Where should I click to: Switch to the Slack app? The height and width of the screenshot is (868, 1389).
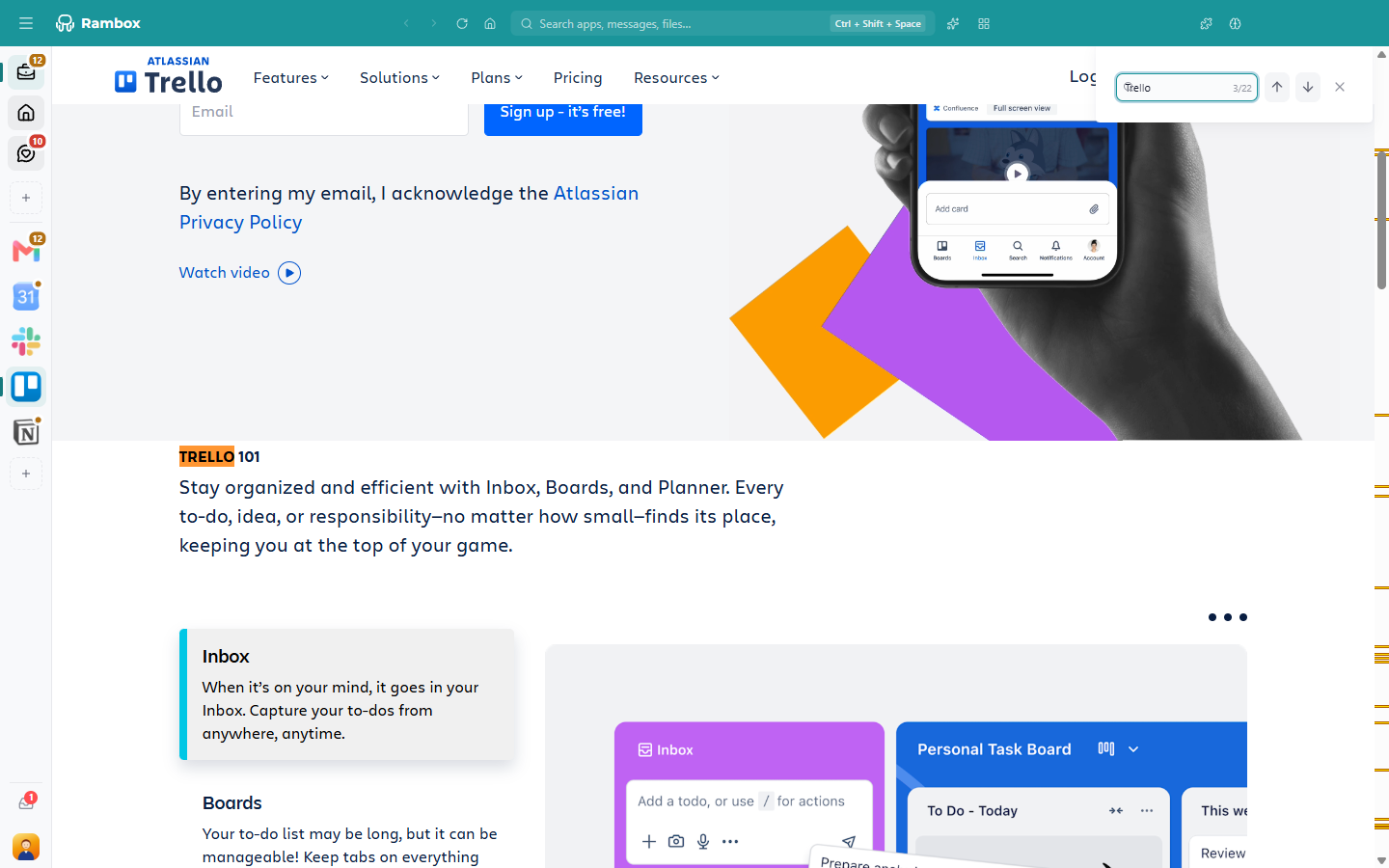(26, 341)
